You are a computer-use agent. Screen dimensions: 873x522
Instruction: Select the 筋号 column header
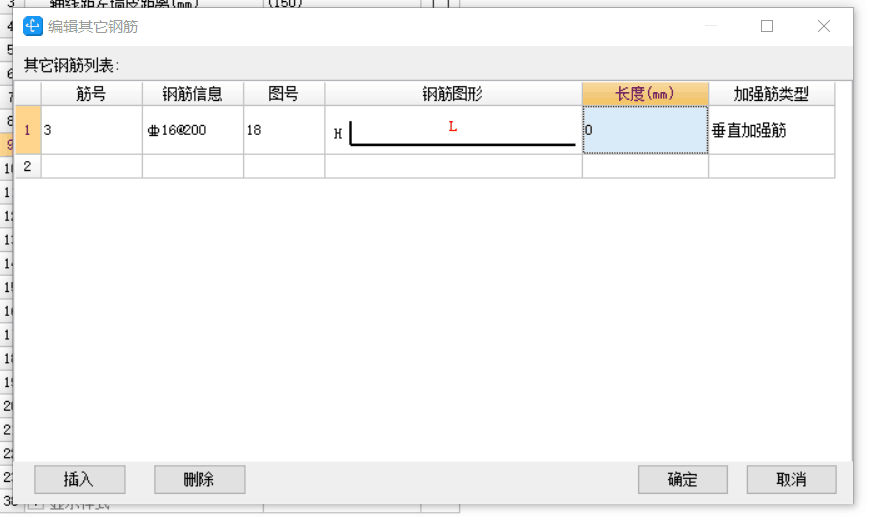(92, 94)
